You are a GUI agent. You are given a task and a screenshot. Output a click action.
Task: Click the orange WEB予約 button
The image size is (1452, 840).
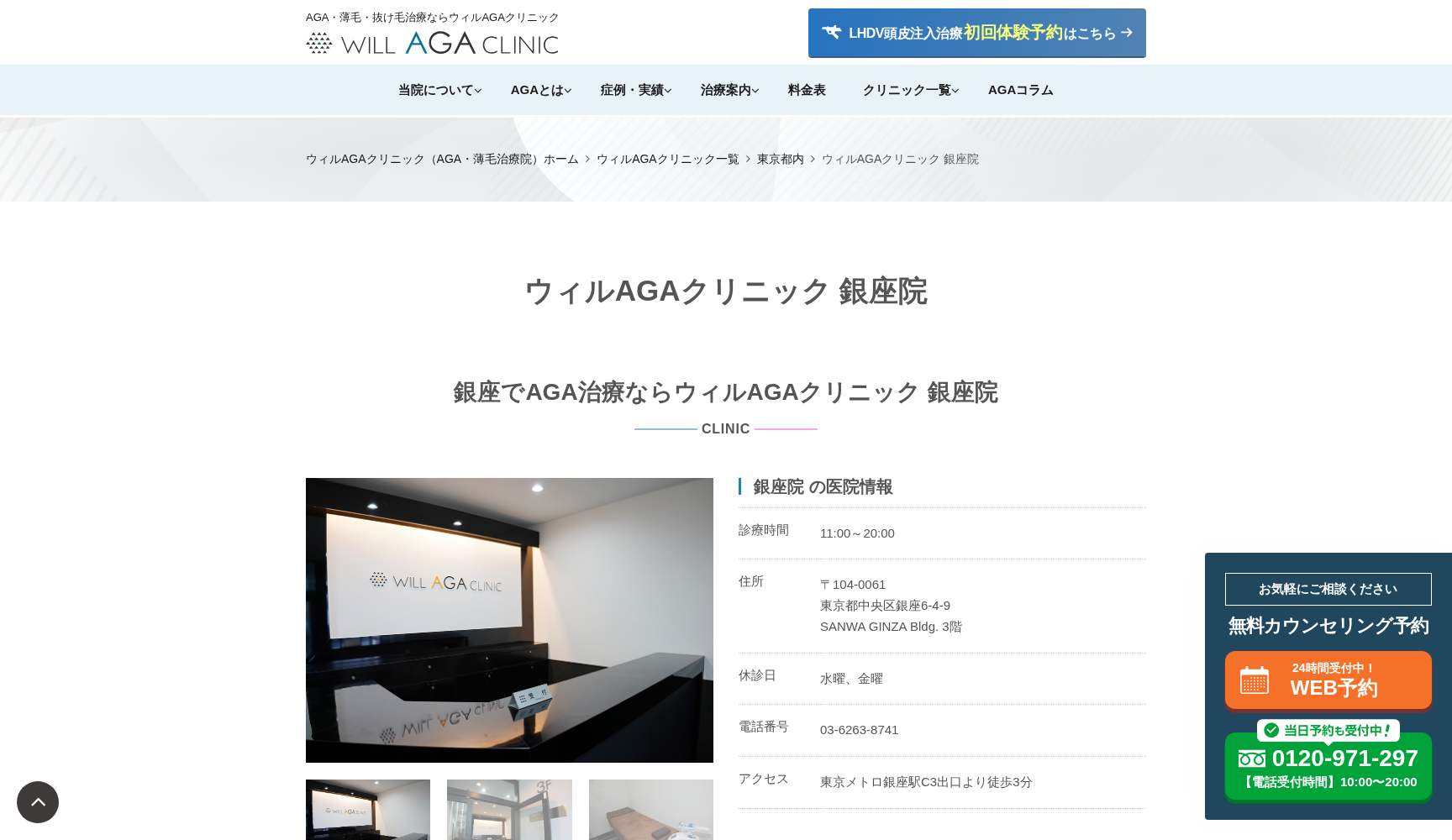pos(1328,680)
